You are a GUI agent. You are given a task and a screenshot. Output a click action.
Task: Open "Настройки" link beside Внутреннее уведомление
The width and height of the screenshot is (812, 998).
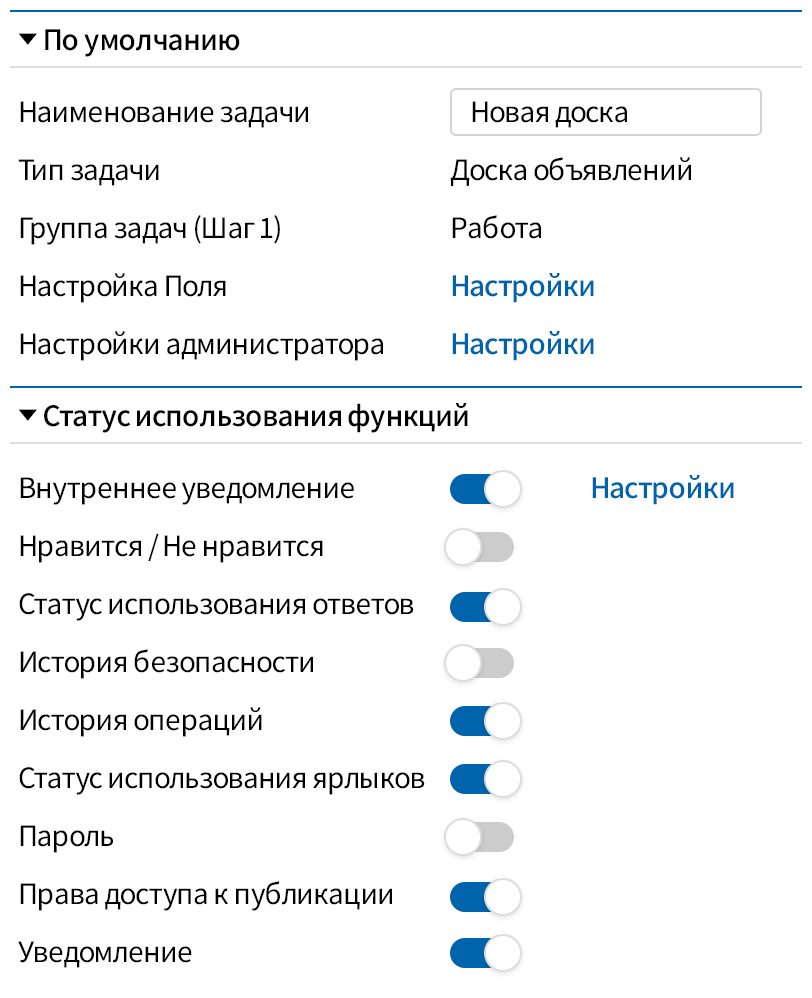(x=662, y=489)
